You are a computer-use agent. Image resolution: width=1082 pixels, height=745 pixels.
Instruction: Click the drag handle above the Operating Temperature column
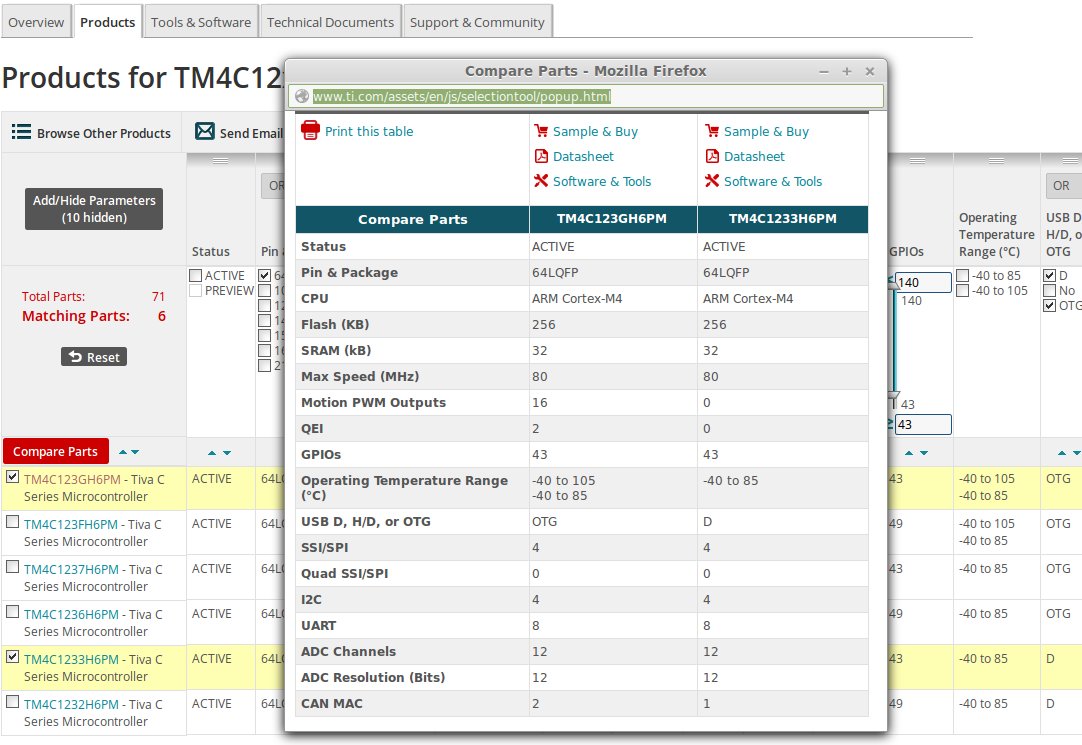pyautogui.click(x=996, y=160)
